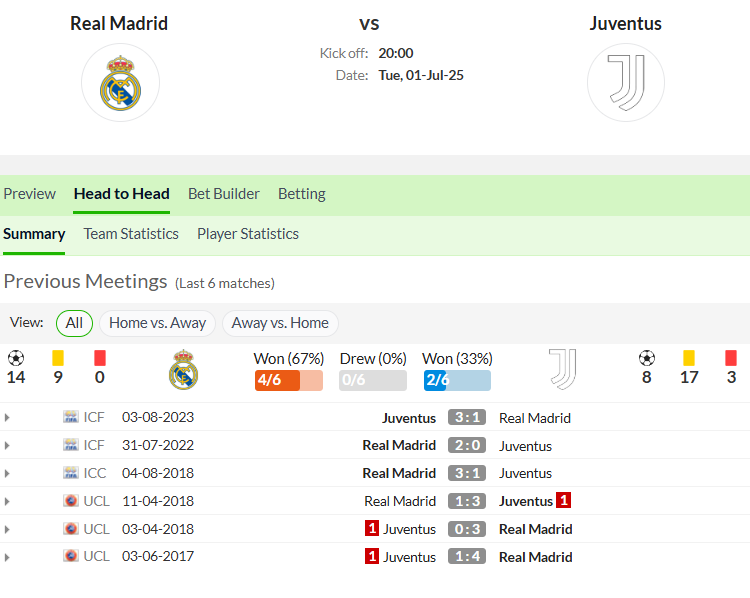
Task: Click the 1:3 score on 11-04-2018
Action: click(x=467, y=501)
